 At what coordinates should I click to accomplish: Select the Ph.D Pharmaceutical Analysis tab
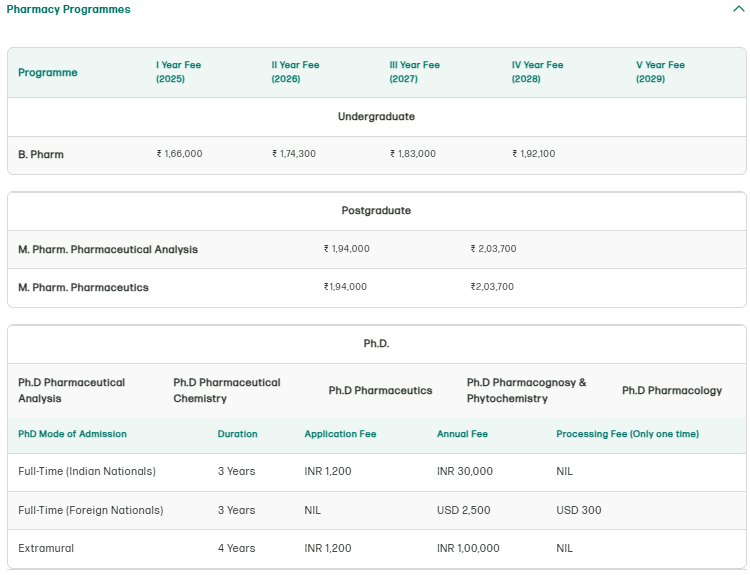coord(72,390)
